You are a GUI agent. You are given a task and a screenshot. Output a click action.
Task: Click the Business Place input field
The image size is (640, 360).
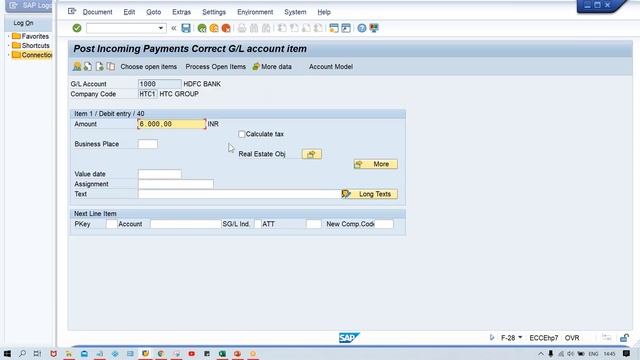(x=148, y=144)
